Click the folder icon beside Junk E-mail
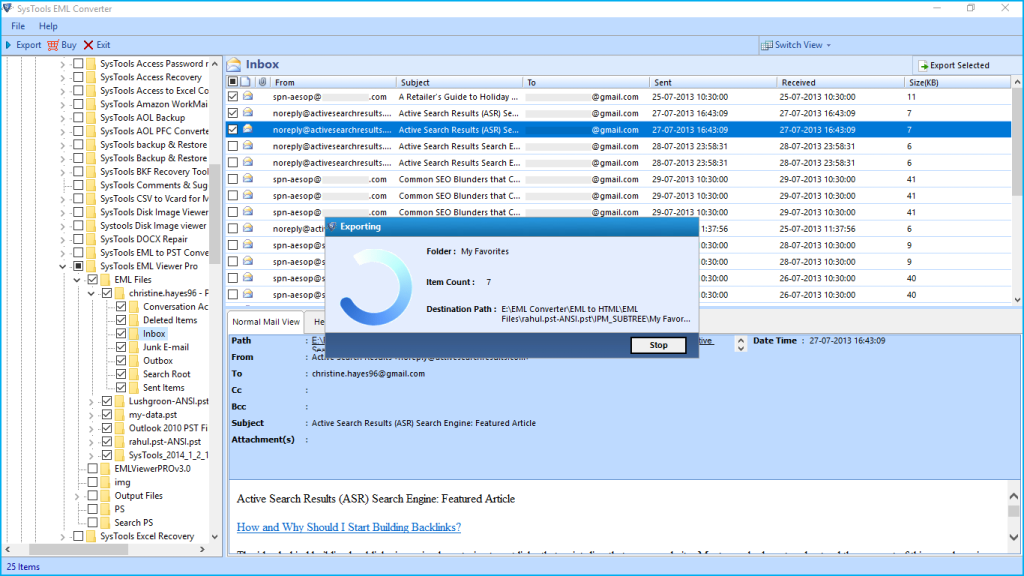Image resolution: width=1024 pixels, height=576 pixels. click(x=134, y=347)
